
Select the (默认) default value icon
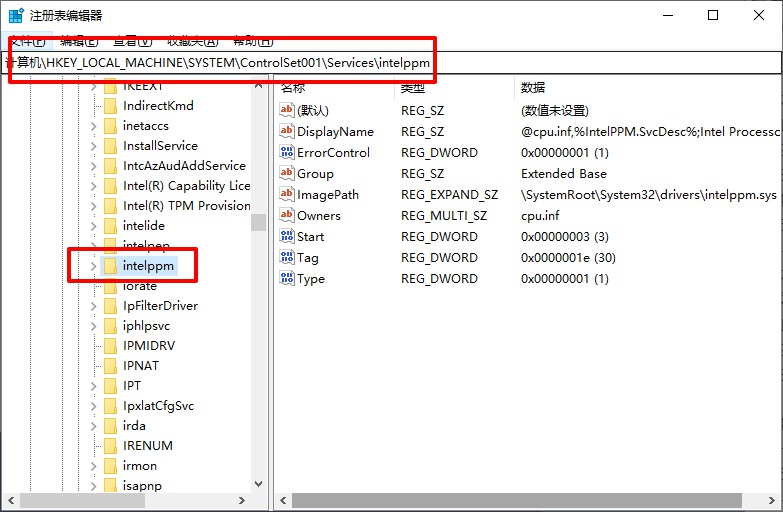click(287, 110)
